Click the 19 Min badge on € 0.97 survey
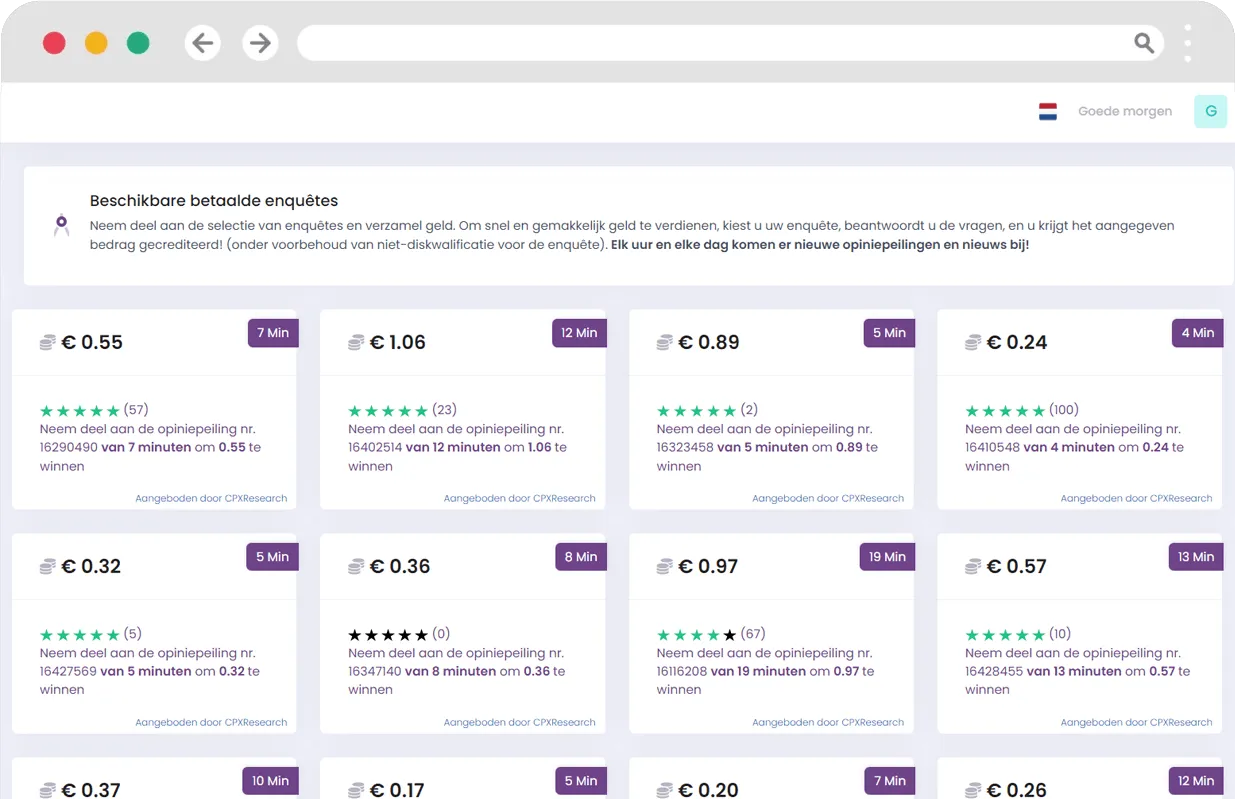This screenshot has width=1235, height=799. pyautogui.click(x=887, y=557)
